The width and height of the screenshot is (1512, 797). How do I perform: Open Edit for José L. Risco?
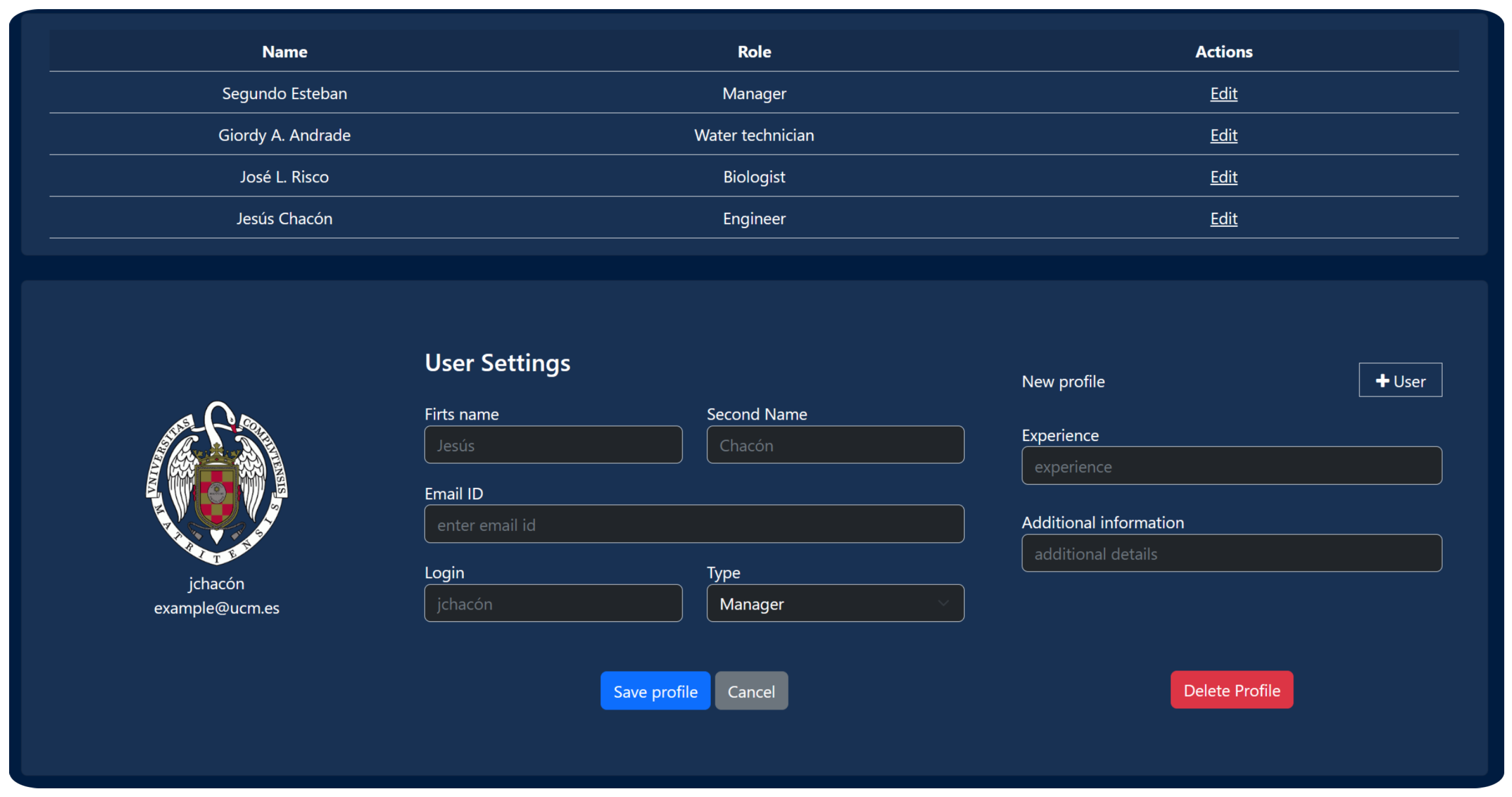coord(1223,177)
